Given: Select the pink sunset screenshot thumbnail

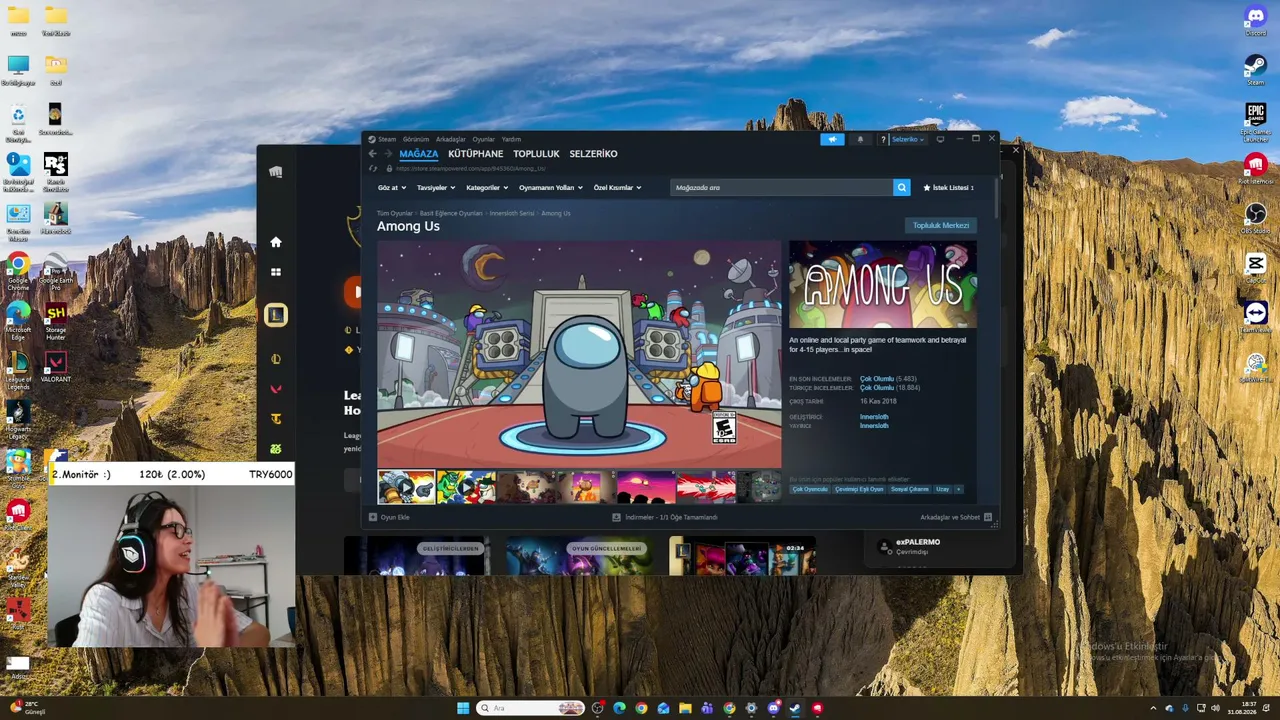Looking at the screenshot, I should pyautogui.click(x=646, y=487).
